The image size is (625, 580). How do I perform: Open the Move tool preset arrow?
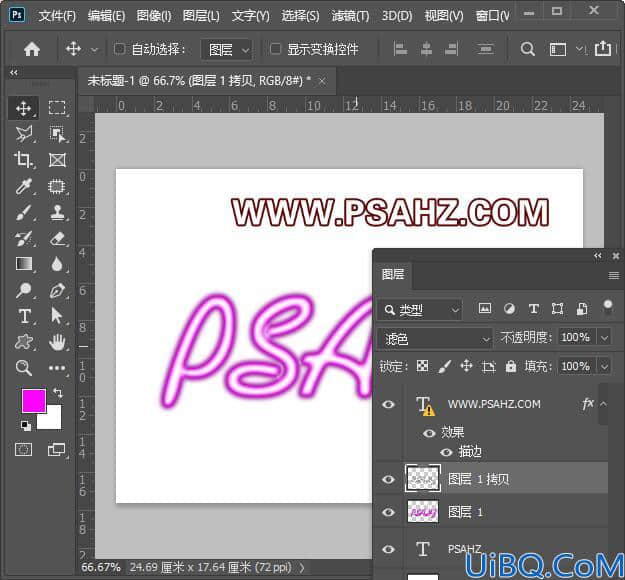pos(94,50)
